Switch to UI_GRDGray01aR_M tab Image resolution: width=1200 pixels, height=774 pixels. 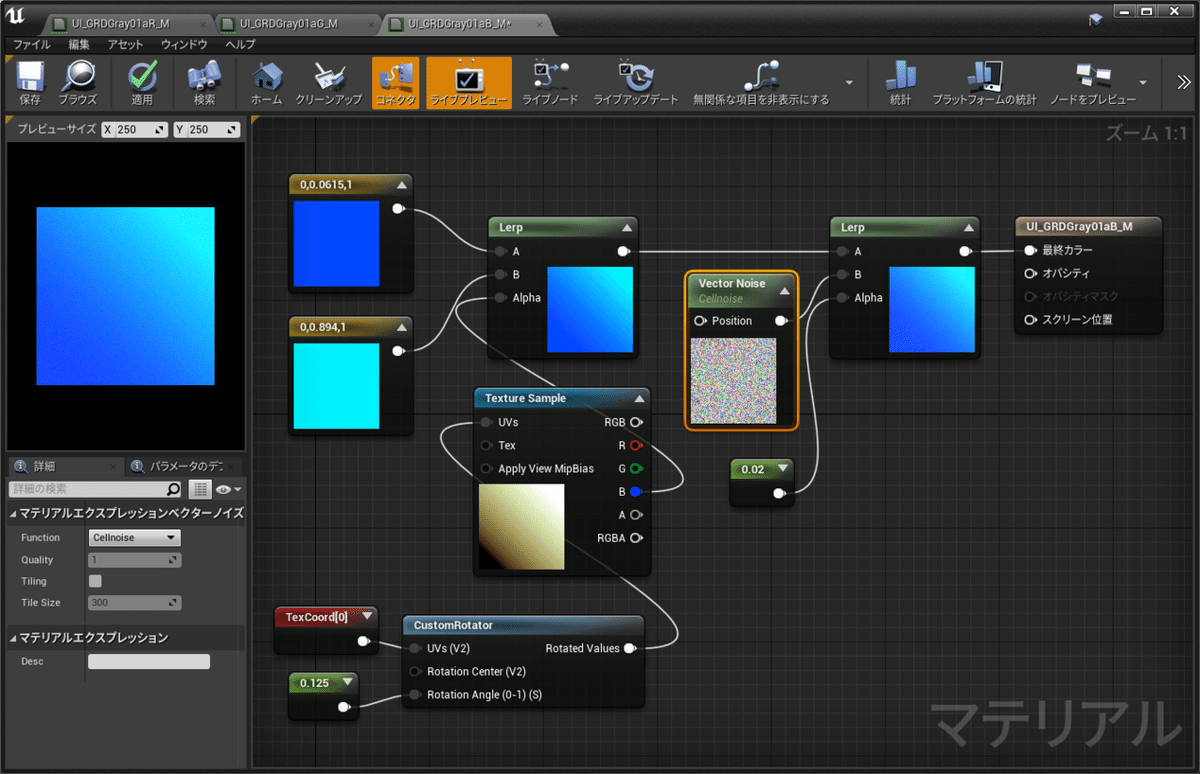127,23
